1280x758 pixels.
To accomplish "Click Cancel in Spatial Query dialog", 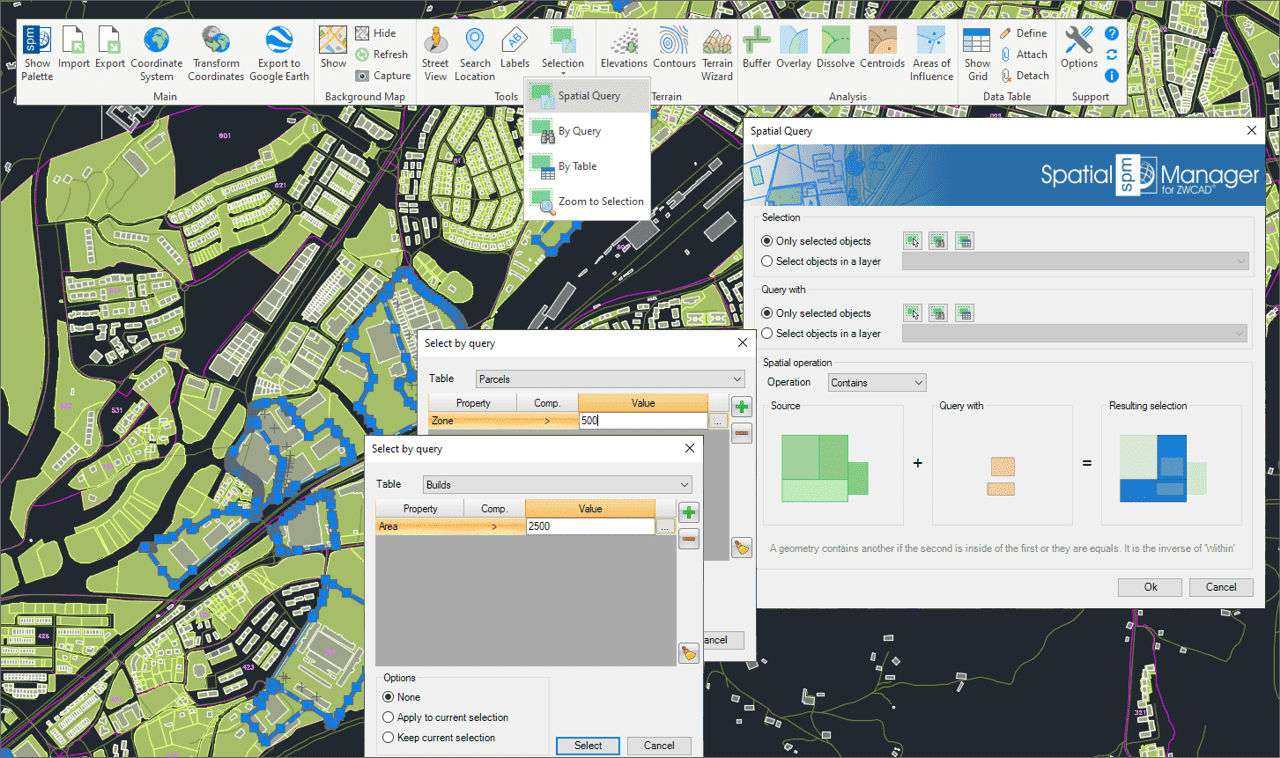I will 1221,587.
